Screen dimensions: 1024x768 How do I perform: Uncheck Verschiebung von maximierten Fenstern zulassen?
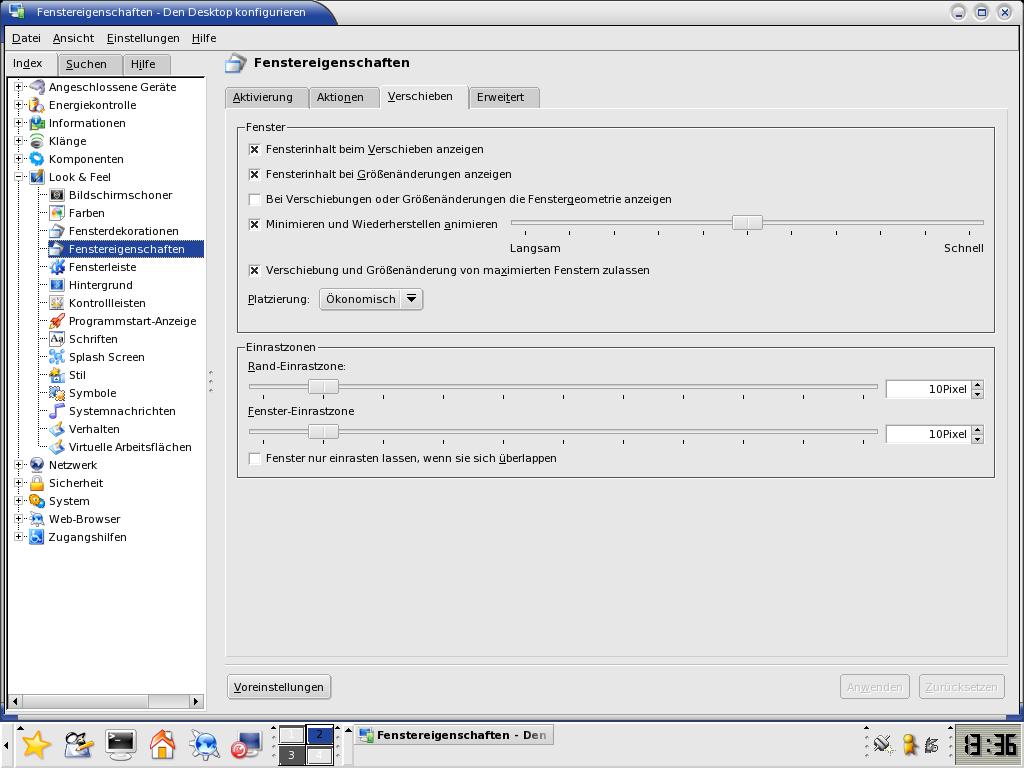click(x=255, y=270)
